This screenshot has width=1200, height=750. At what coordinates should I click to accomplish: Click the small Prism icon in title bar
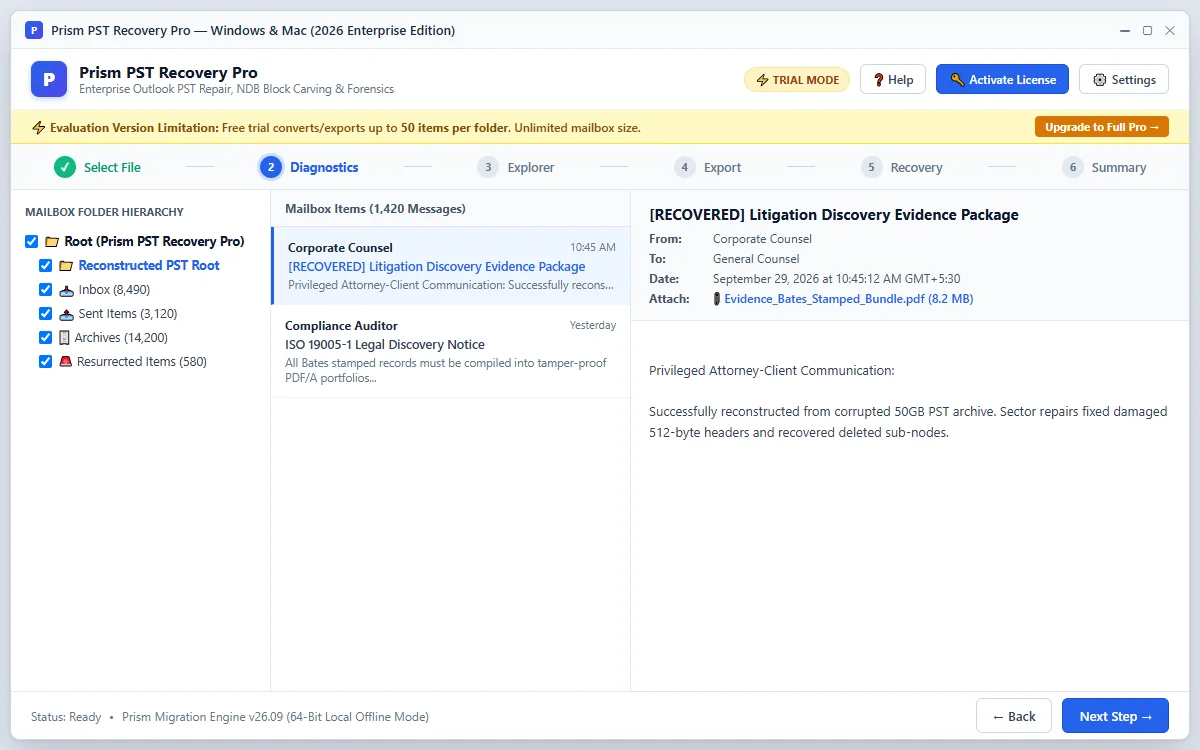[34, 30]
